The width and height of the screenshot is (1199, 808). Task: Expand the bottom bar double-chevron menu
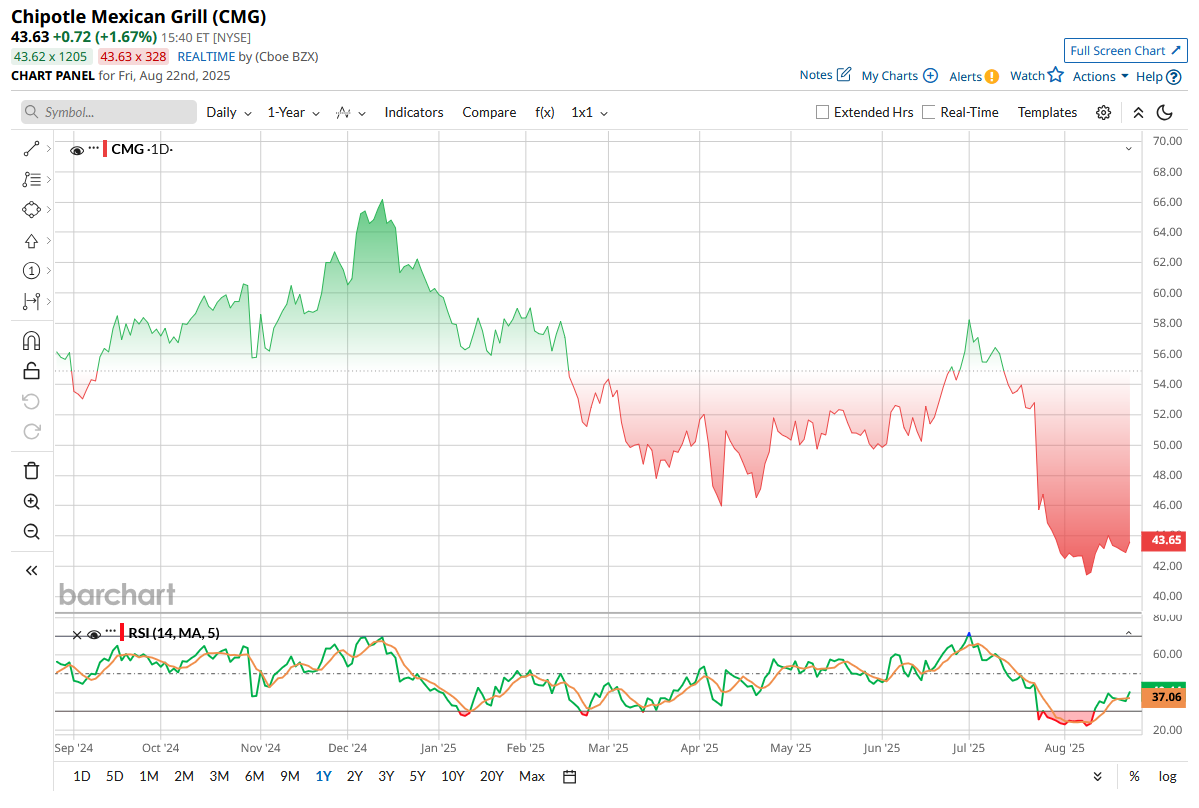(1097, 777)
